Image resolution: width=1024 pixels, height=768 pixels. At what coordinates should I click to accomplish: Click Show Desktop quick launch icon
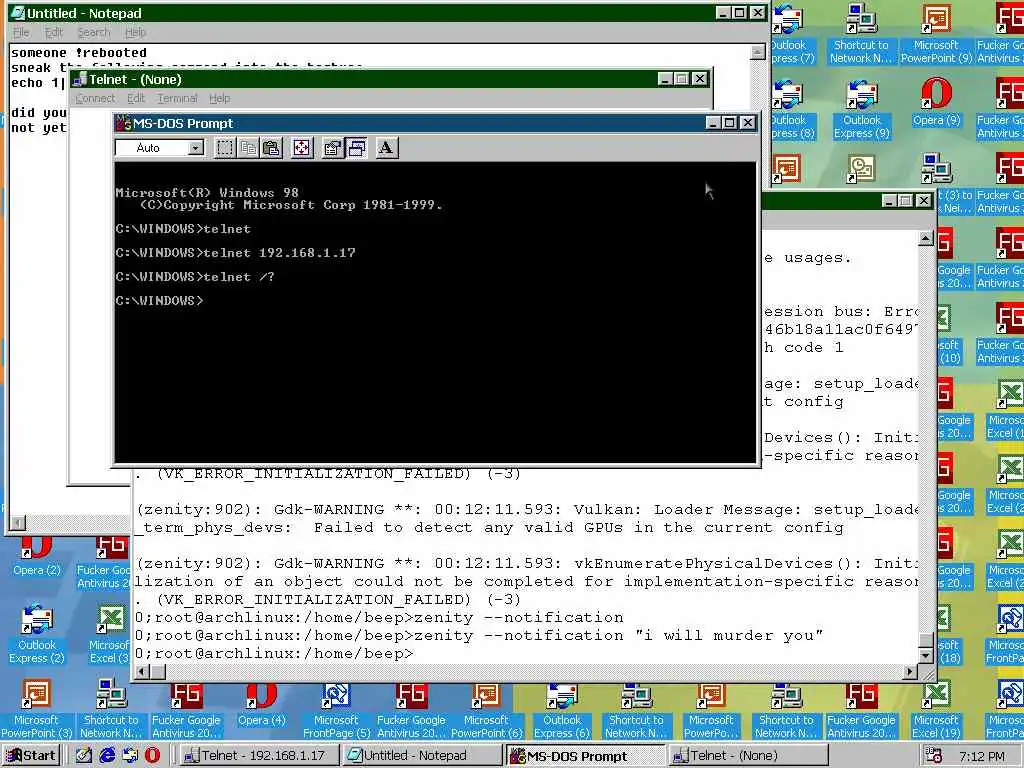click(84, 756)
